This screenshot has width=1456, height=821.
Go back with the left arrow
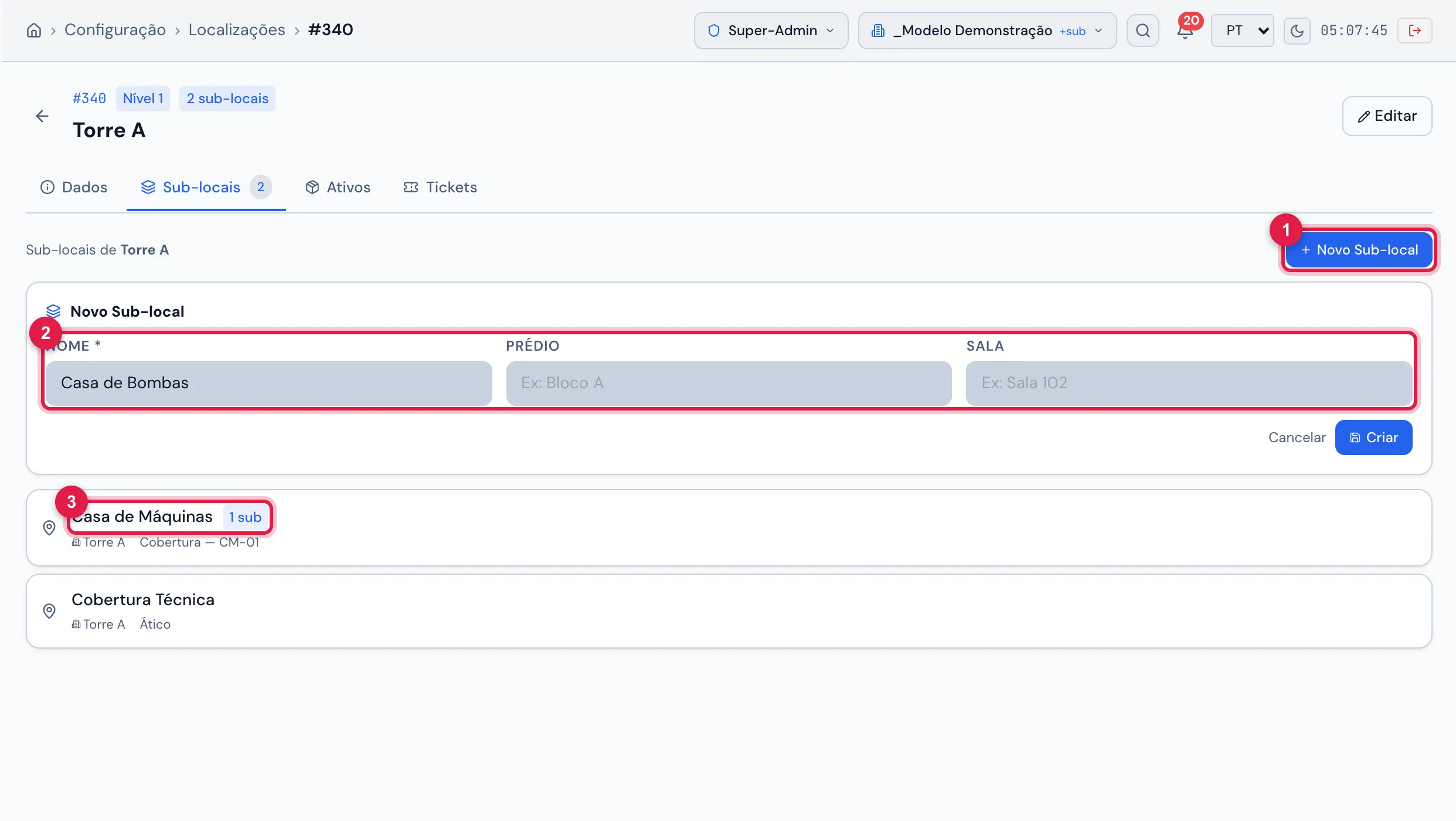click(x=42, y=116)
